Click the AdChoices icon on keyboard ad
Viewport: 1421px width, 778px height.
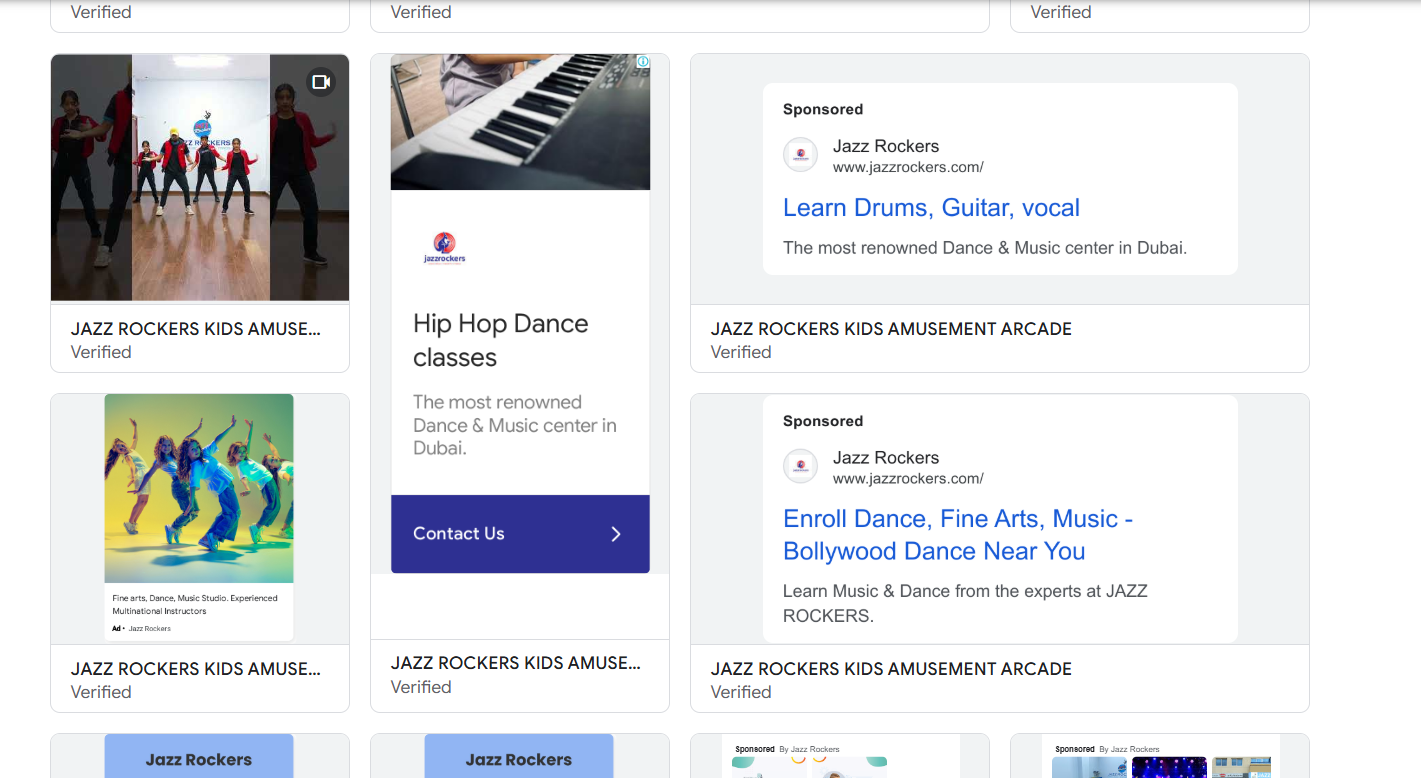click(643, 62)
